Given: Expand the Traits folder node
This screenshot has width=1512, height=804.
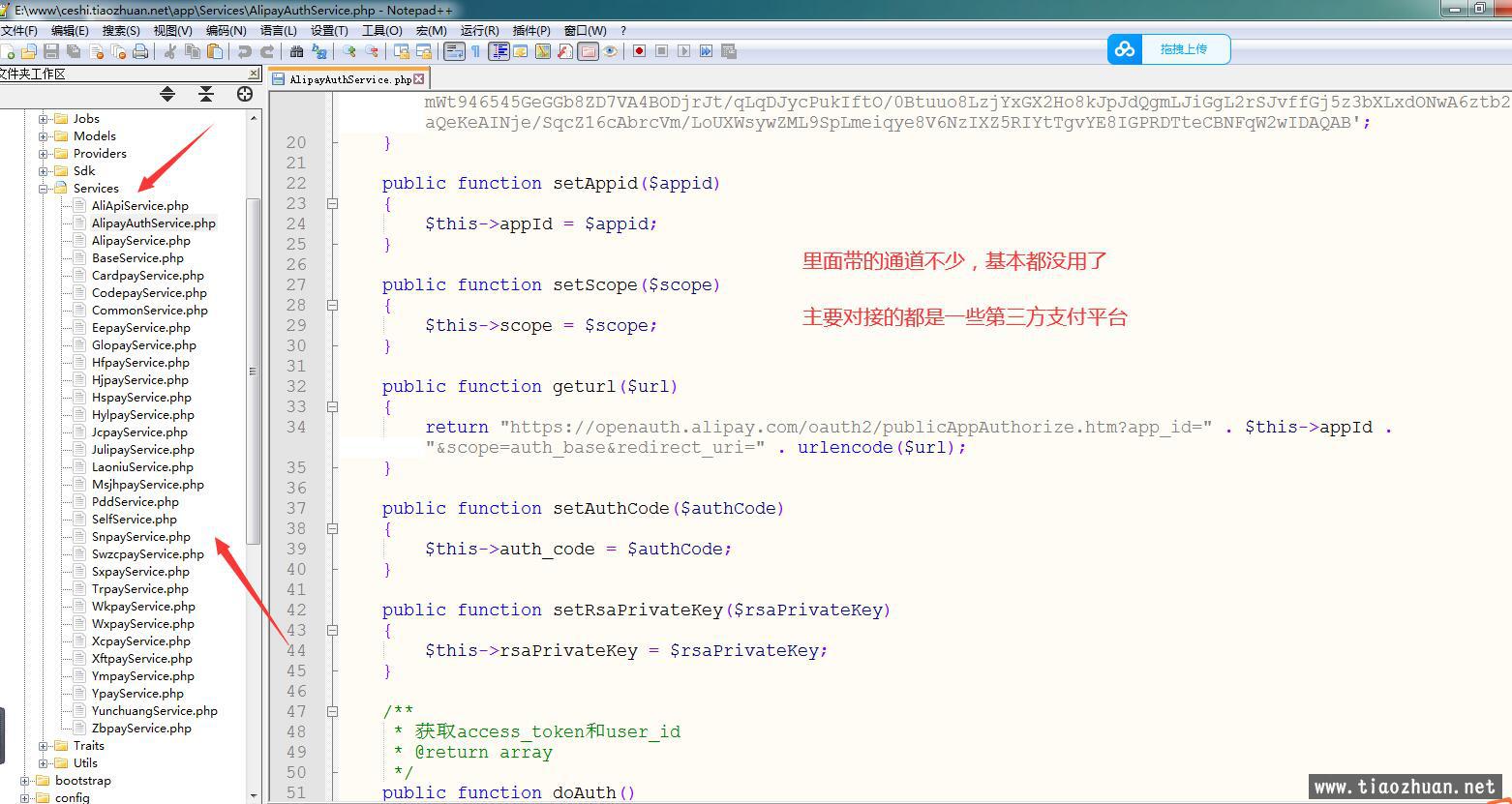Looking at the screenshot, I should click(x=43, y=746).
